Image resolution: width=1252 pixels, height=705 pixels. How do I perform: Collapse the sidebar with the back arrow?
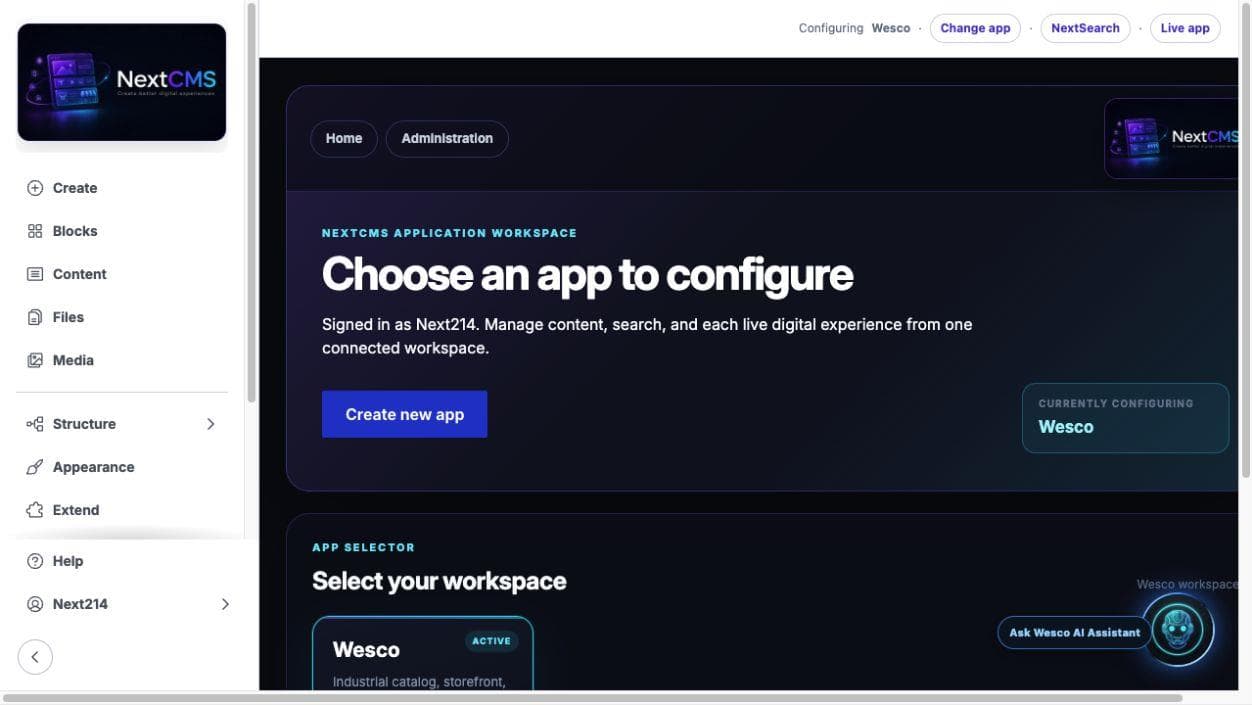coord(35,657)
